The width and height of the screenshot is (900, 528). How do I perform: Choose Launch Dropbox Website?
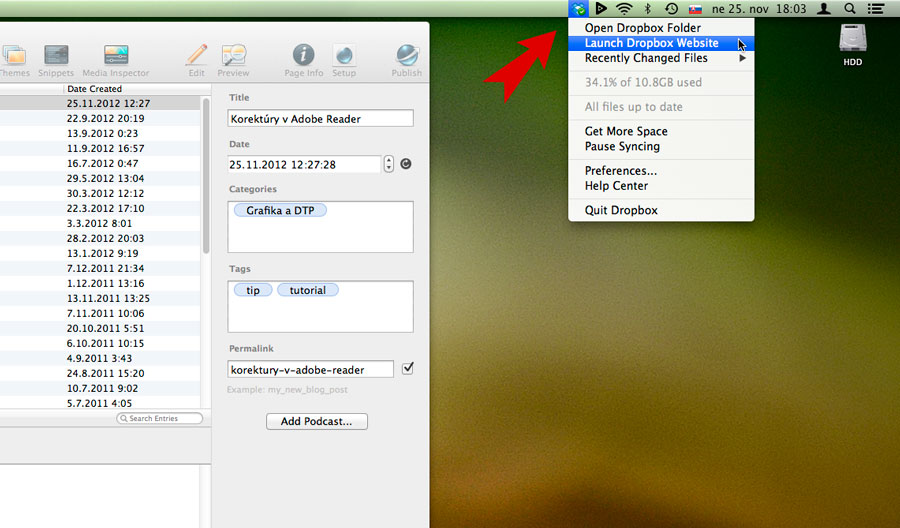pos(661,43)
